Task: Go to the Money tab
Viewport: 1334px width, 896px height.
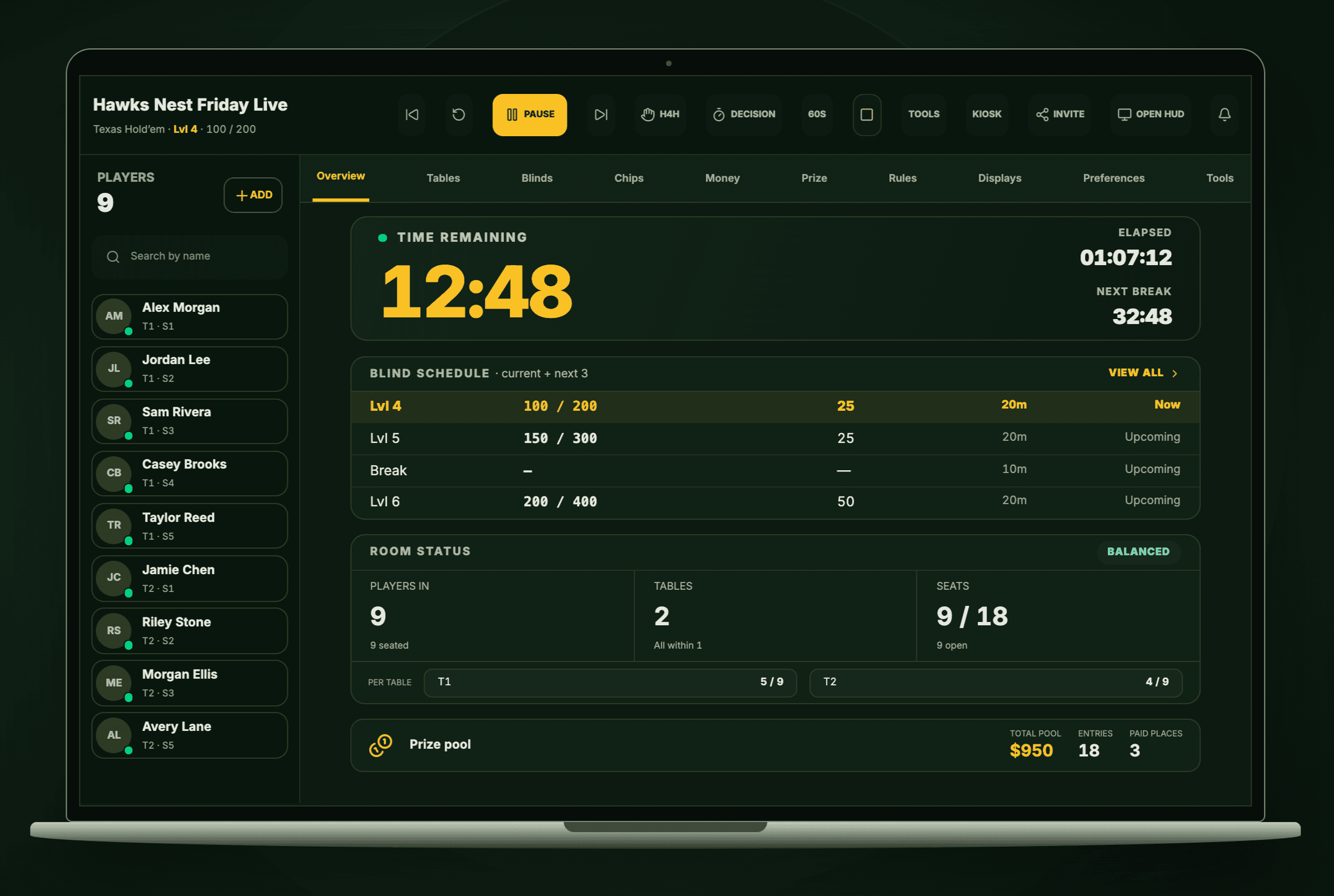Action: coord(722,178)
